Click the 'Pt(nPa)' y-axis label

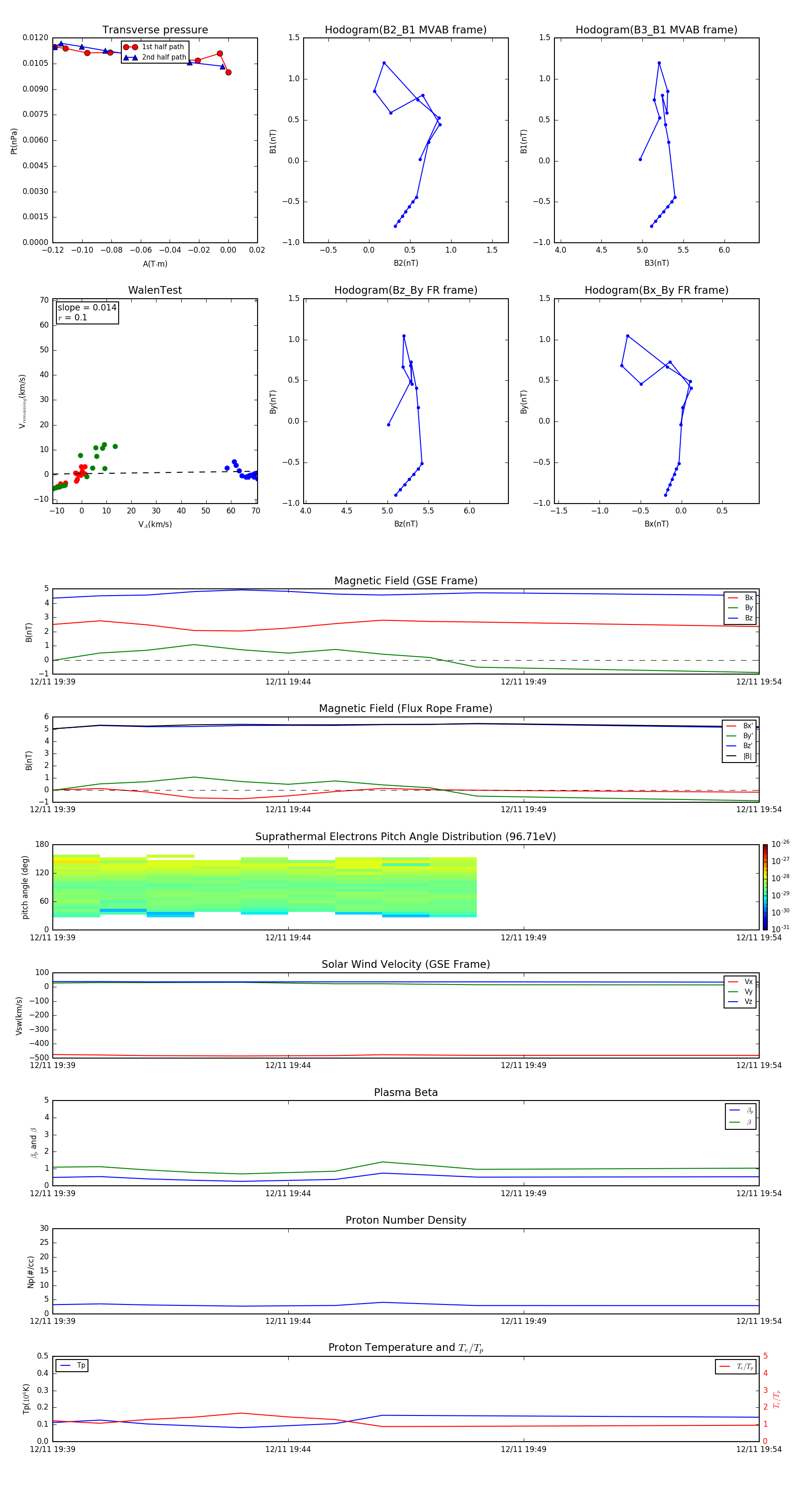click(14, 141)
